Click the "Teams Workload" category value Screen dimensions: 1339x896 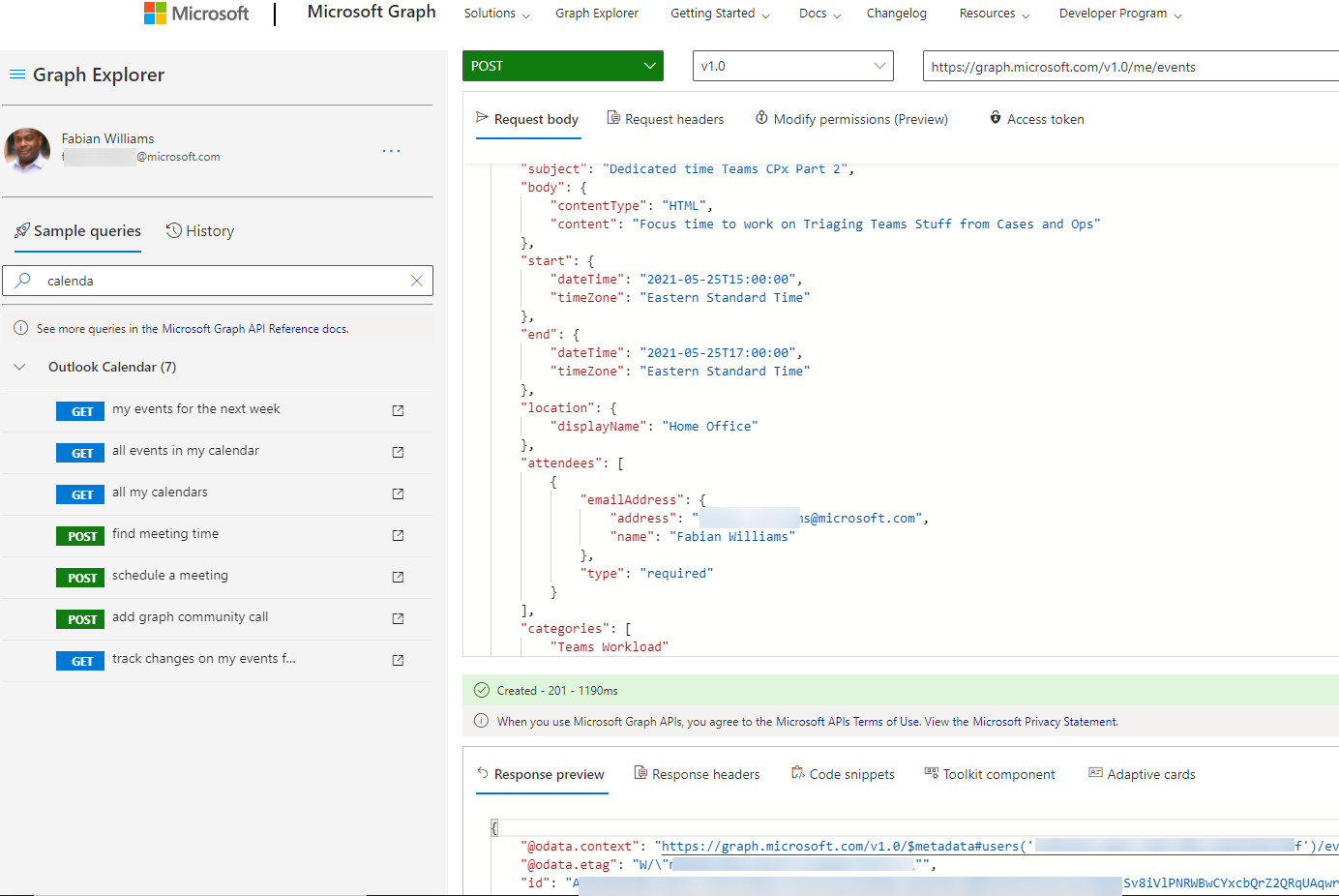[610, 647]
